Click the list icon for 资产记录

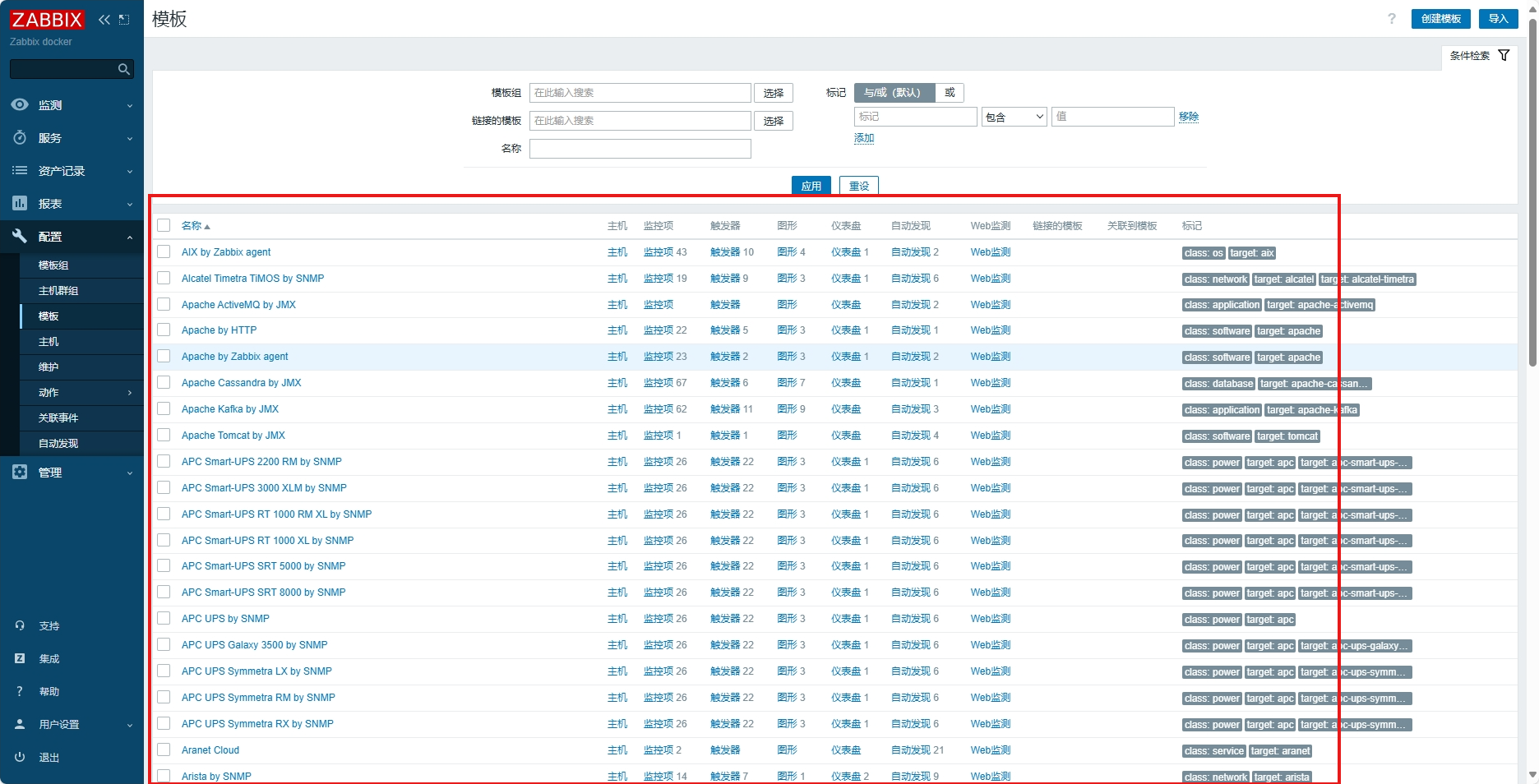(20, 170)
